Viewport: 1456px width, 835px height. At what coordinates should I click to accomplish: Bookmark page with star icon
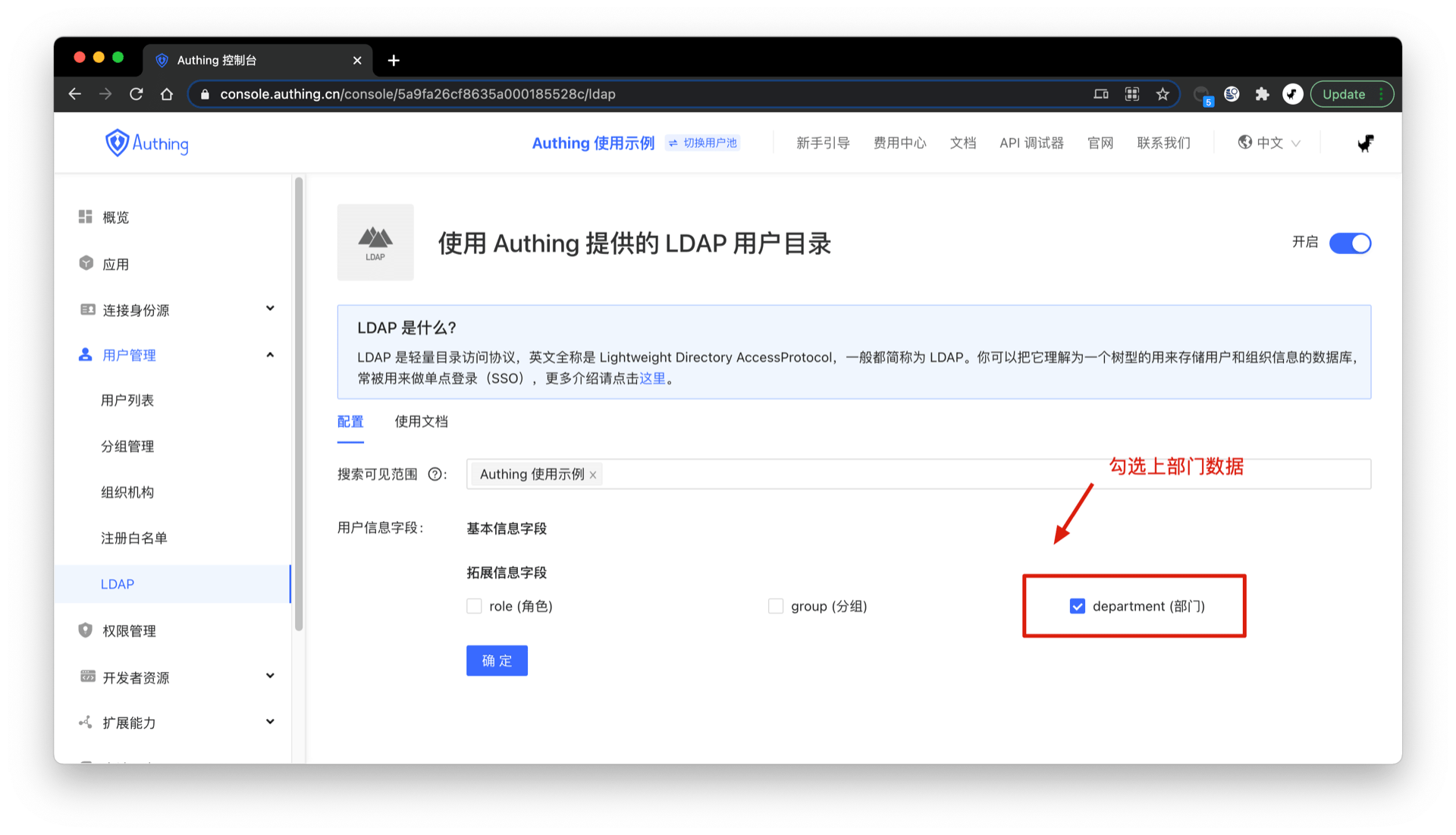1163,94
